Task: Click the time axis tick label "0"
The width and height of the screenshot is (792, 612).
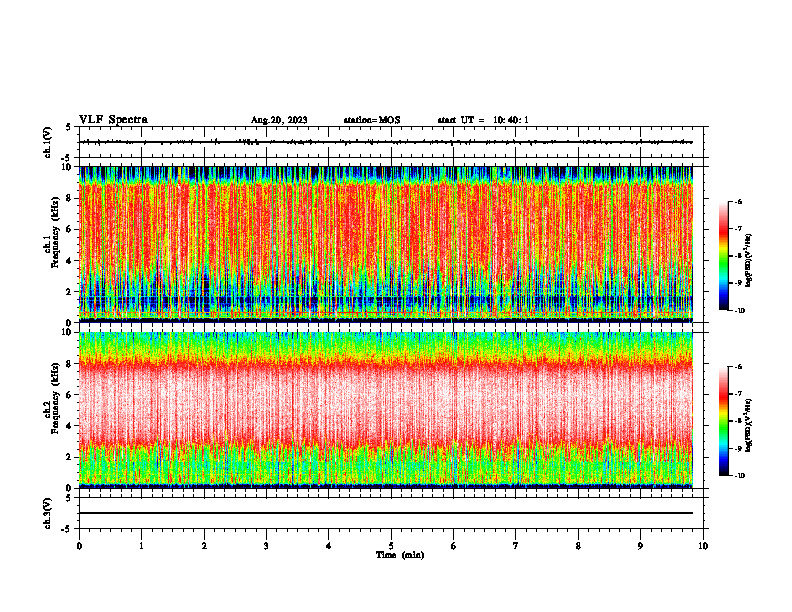Action: coord(79,546)
